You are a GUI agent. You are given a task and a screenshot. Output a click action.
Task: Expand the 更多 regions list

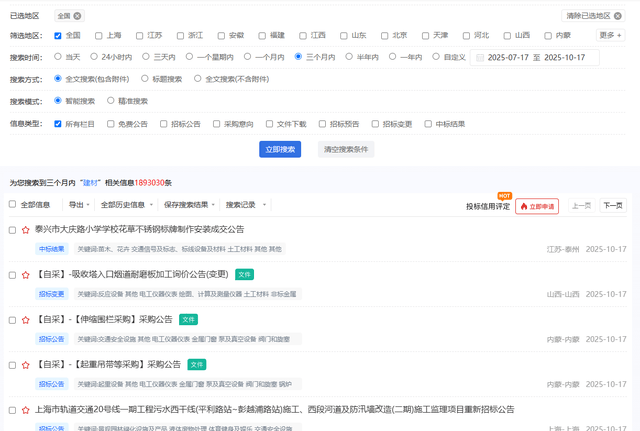(x=610, y=36)
